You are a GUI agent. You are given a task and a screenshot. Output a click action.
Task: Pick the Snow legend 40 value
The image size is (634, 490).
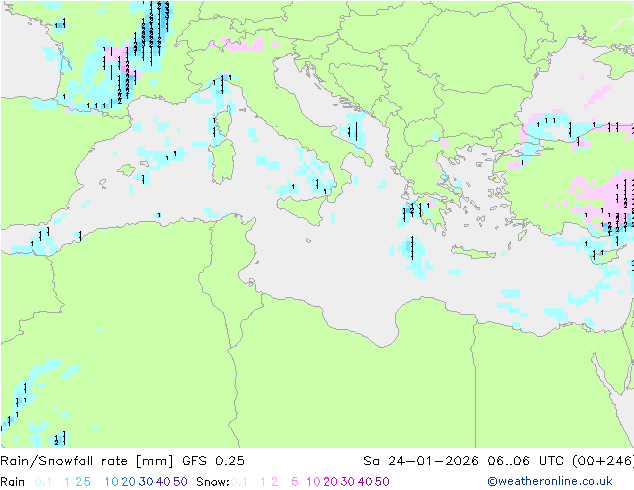click(365, 482)
